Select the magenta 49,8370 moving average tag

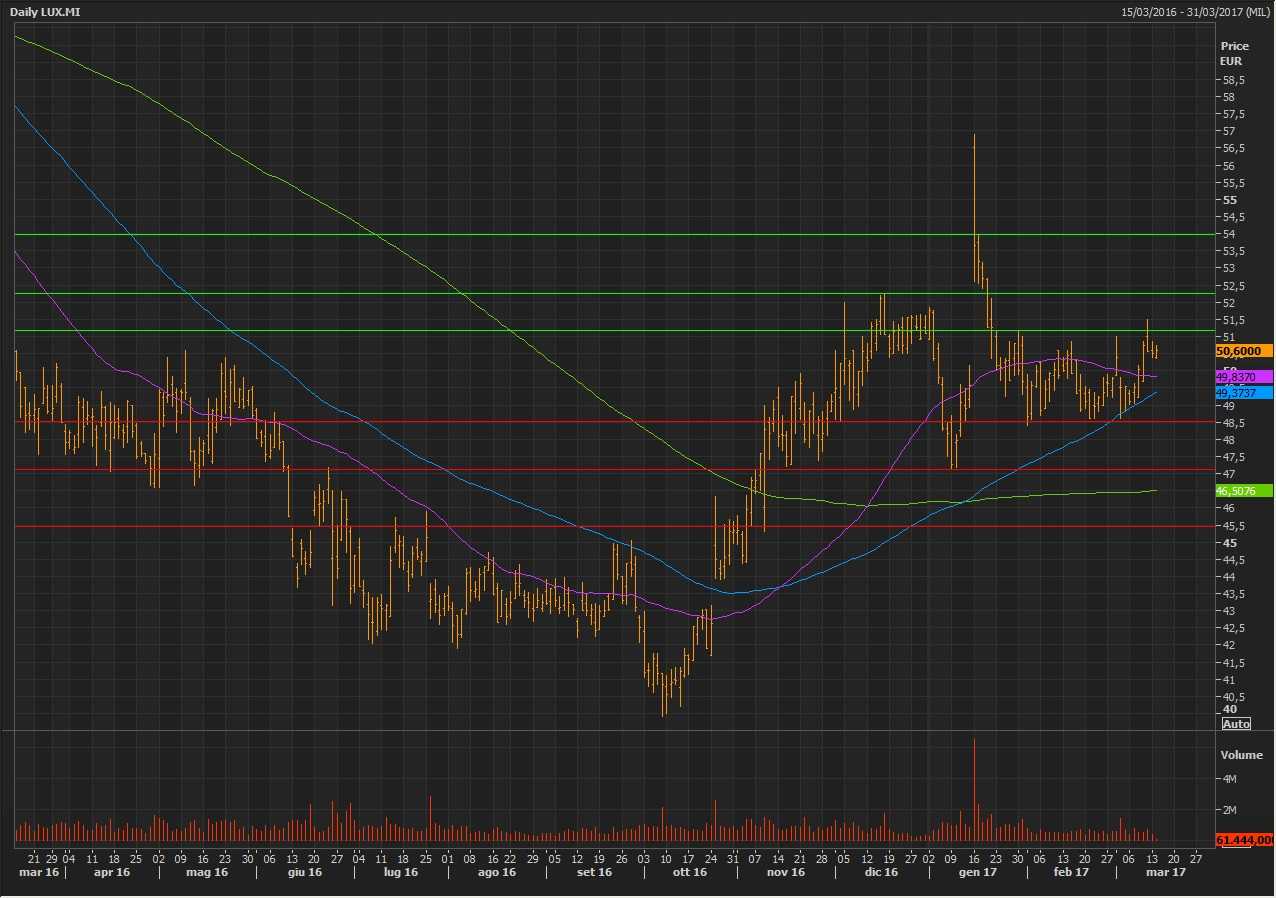click(1243, 376)
